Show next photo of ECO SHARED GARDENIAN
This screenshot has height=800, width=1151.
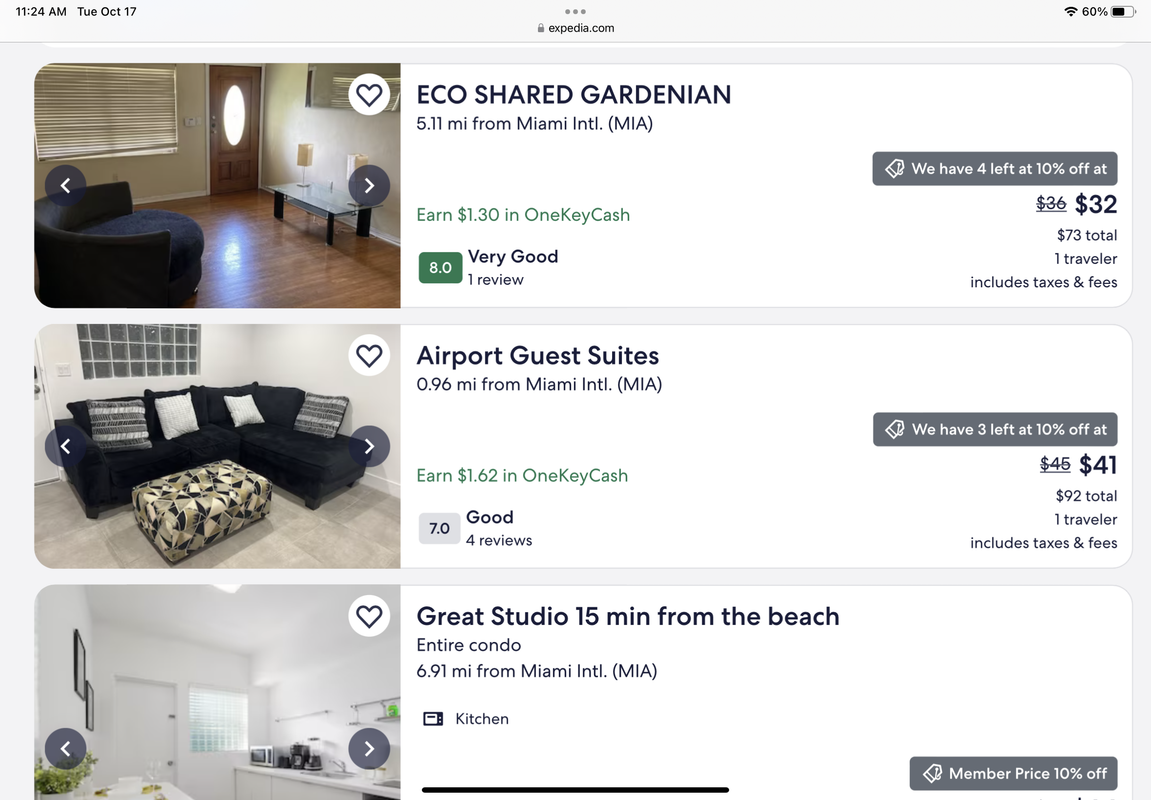pos(369,185)
